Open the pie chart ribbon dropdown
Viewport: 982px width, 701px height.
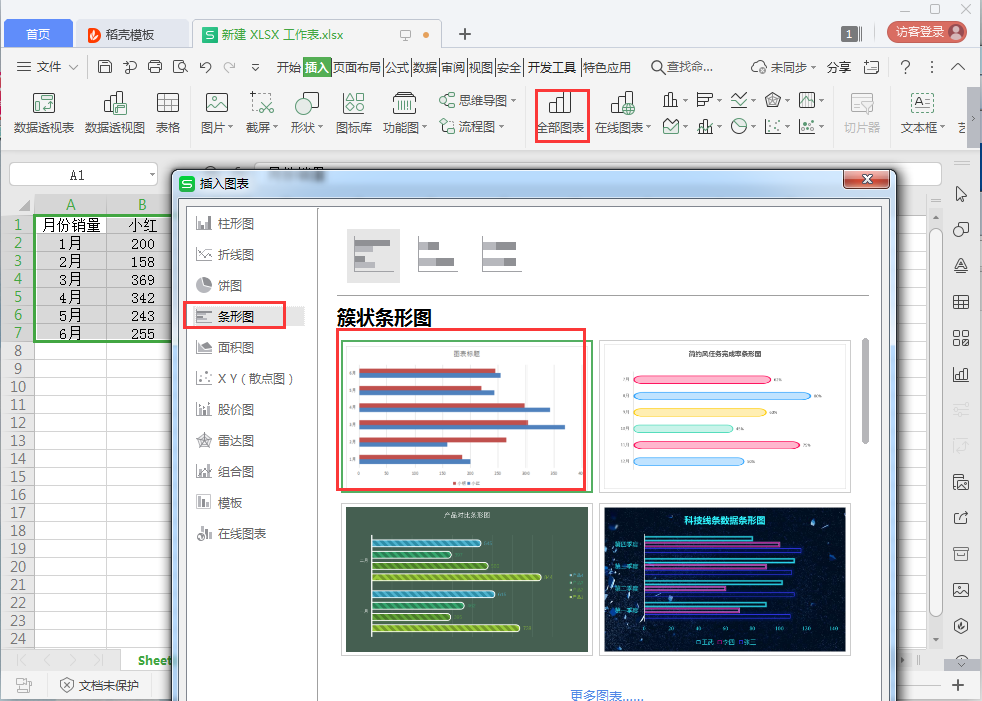click(743, 127)
